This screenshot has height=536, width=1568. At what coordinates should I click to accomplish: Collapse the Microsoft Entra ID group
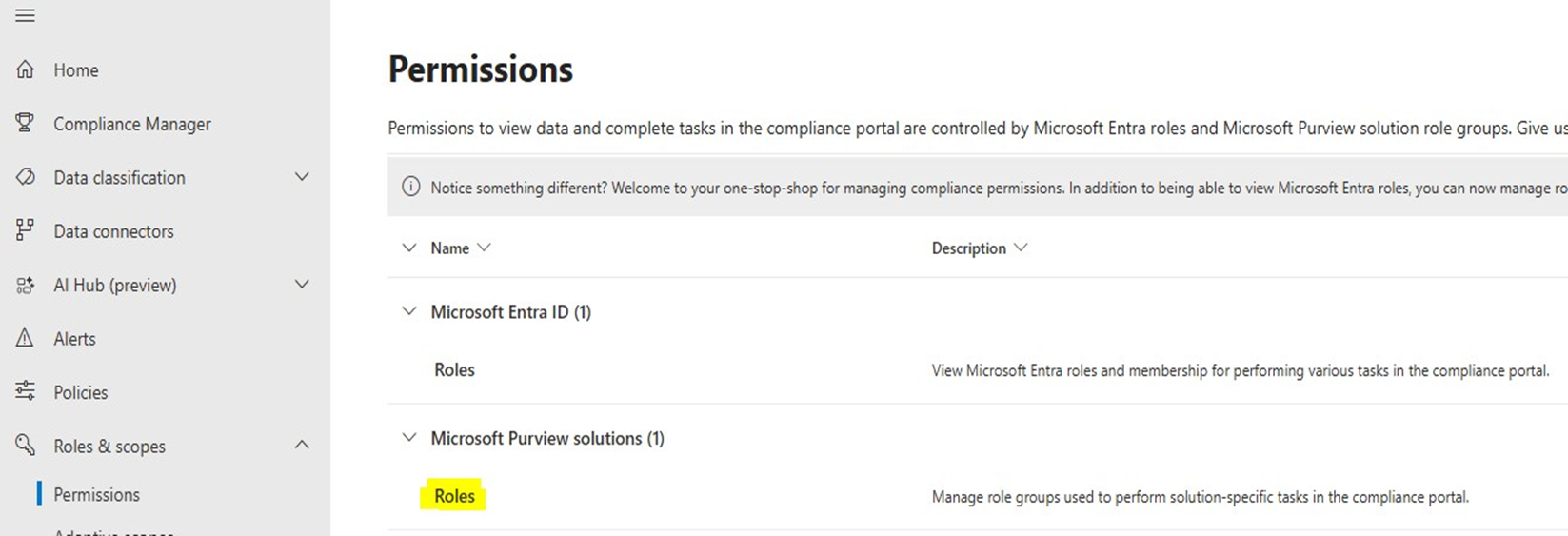(x=409, y=311)
